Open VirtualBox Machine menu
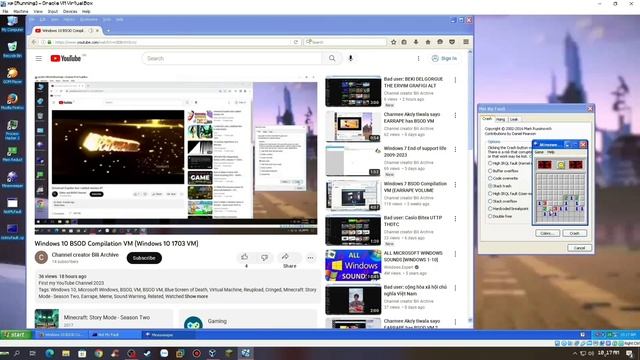640x360 pixels. pyautogui.click(x=21, y=11)
